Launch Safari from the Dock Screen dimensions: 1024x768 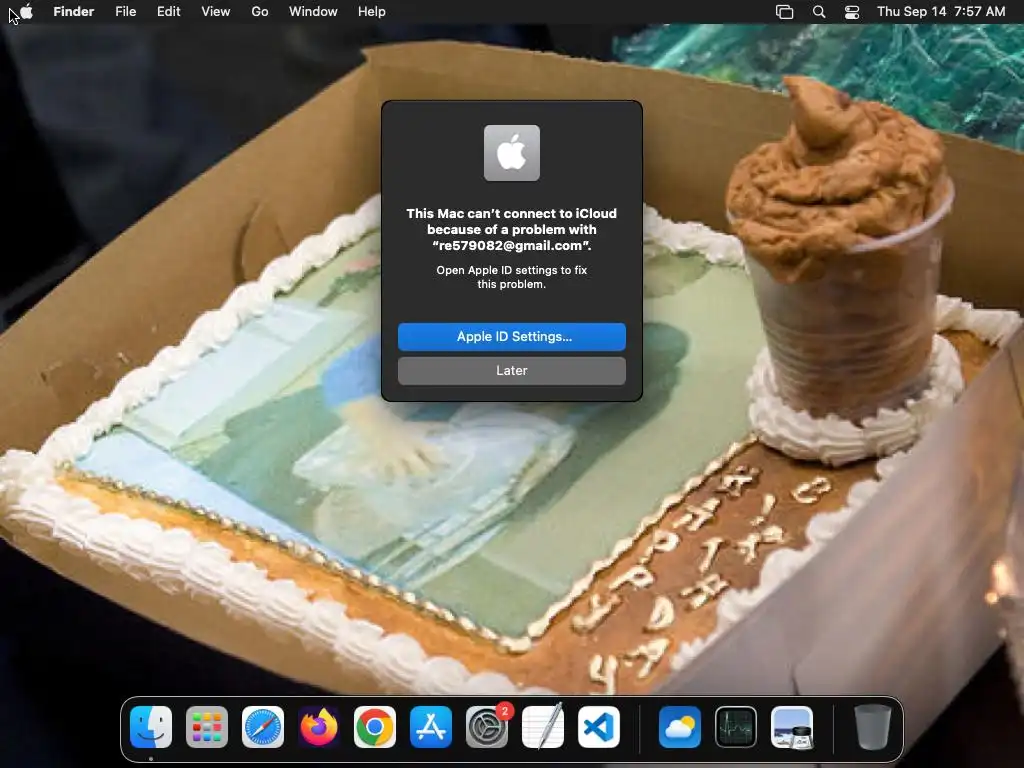click(x=263, y=727)
